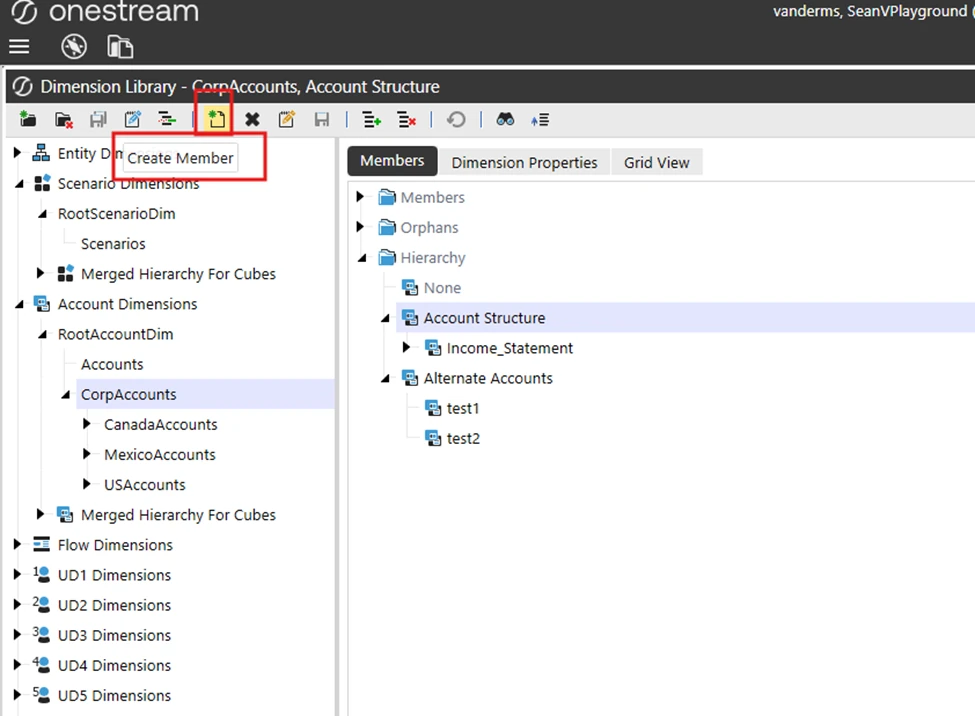Select the Scenarios dimension
This screenshot has width=975, height=716.
coord(113,244)
